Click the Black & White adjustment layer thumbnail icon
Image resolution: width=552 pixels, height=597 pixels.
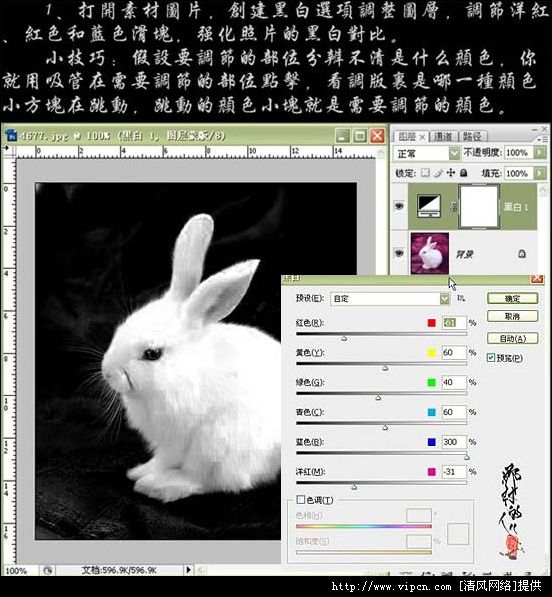(x=429, y=206)
